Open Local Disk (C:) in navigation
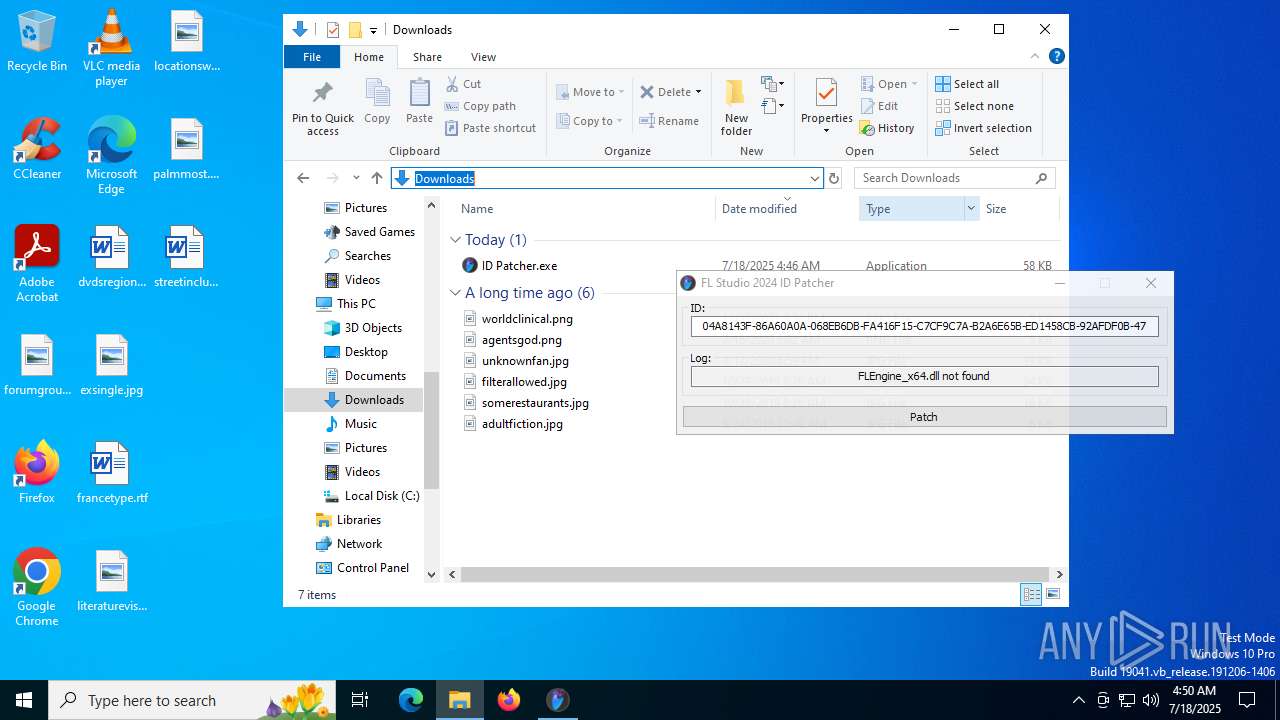This screenshot has width=1280, height=720. tap(371, 496)
